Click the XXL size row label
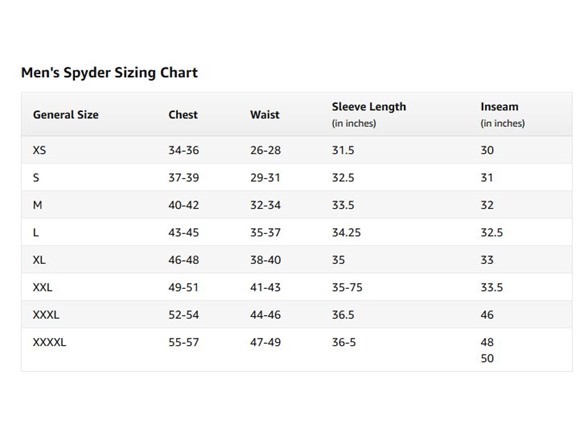 42,287
